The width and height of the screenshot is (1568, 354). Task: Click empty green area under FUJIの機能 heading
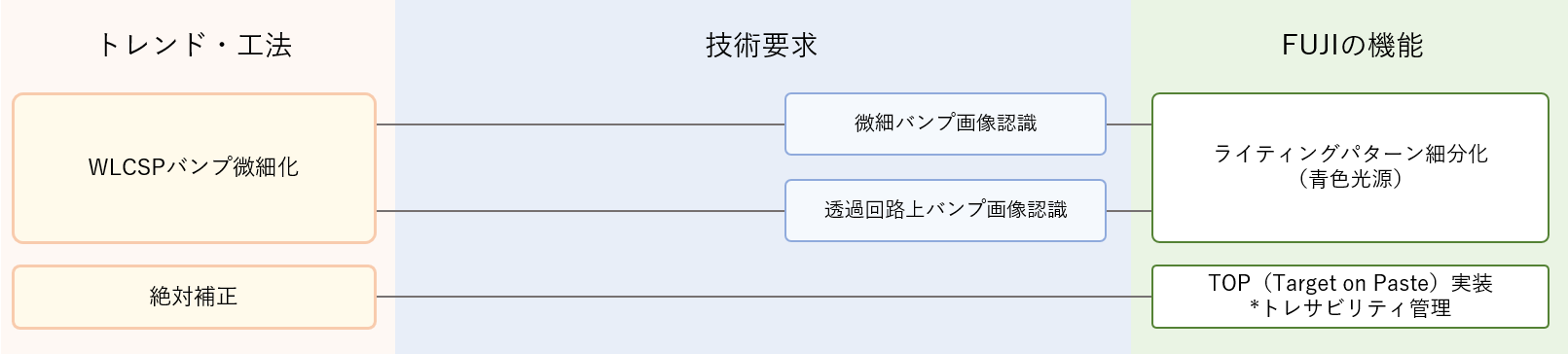(1350, 78)
